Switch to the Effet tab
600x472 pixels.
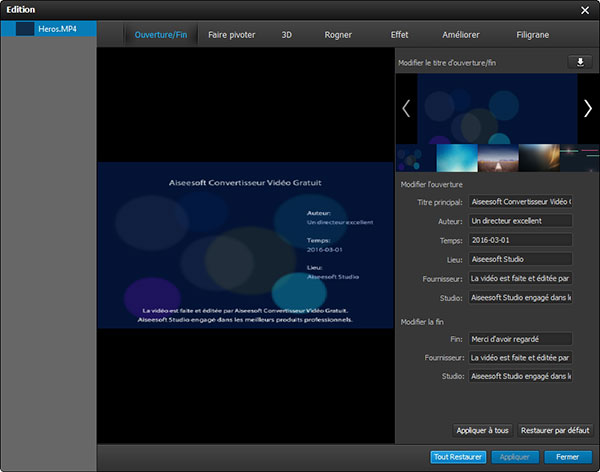point(399,35)
